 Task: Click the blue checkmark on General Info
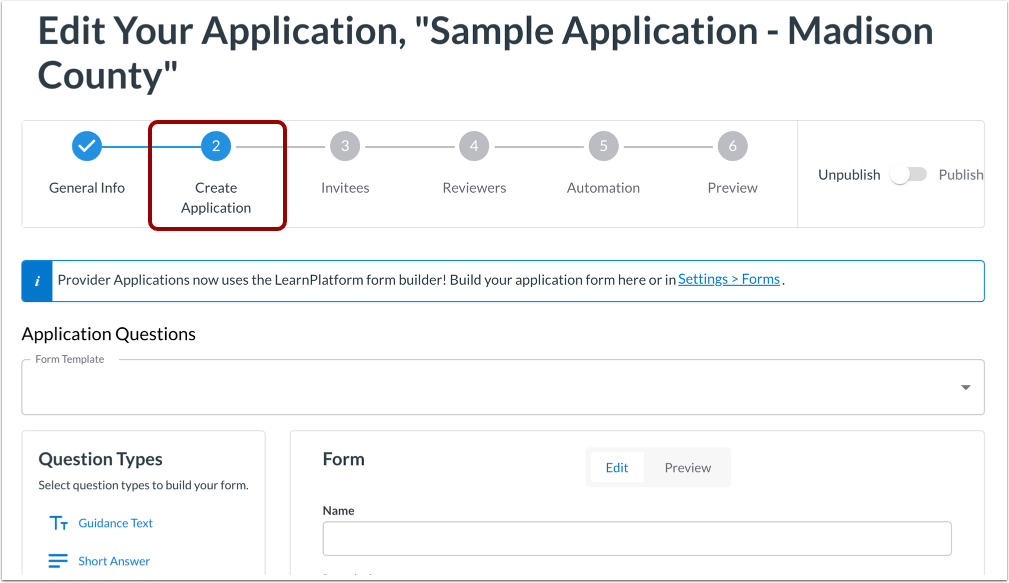(x=87, y=145)
